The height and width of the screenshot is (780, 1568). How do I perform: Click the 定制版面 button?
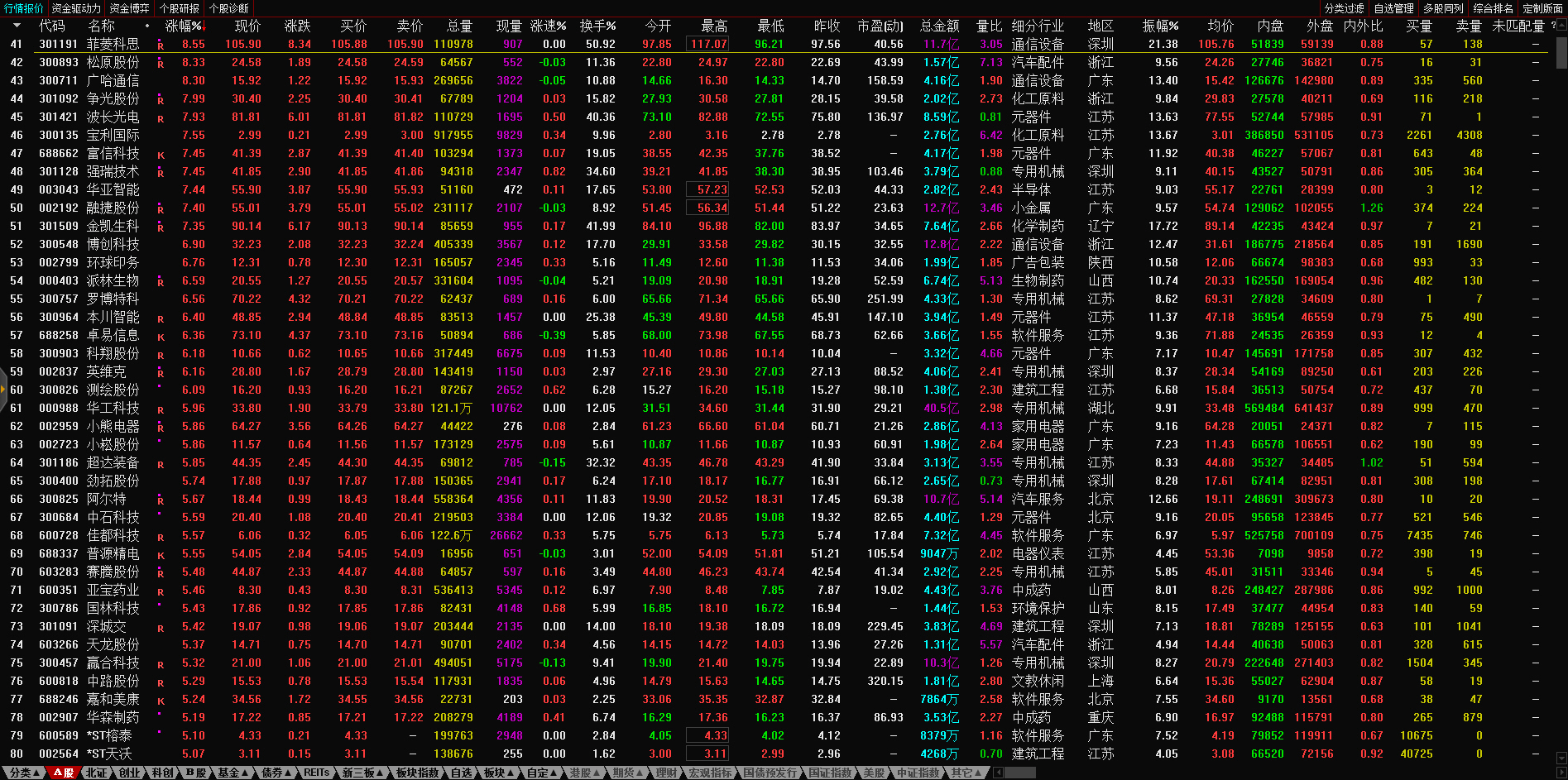click(x=1542, y=8)
